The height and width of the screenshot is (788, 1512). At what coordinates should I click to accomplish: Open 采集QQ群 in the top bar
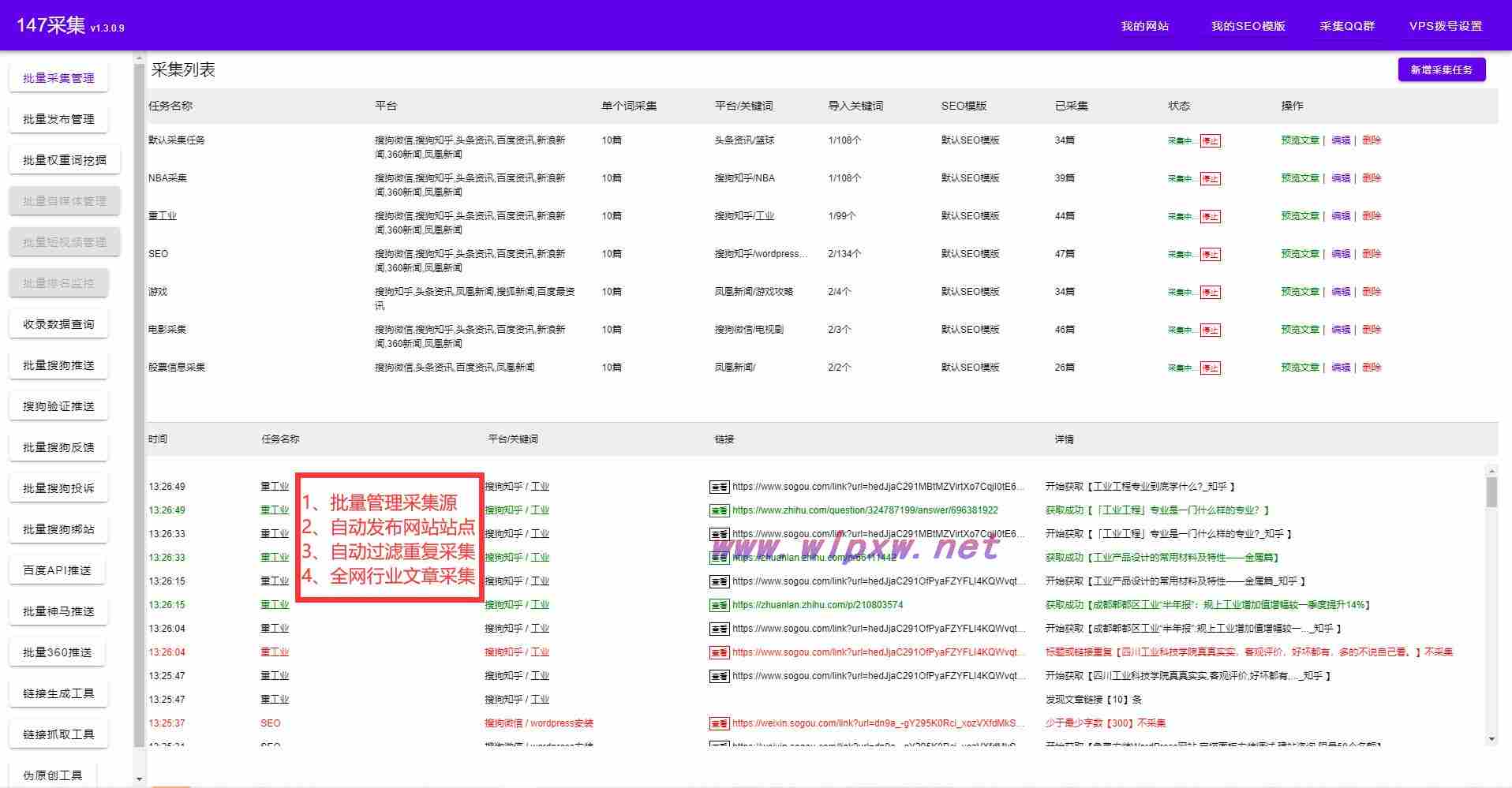[x=1347, y=26]
